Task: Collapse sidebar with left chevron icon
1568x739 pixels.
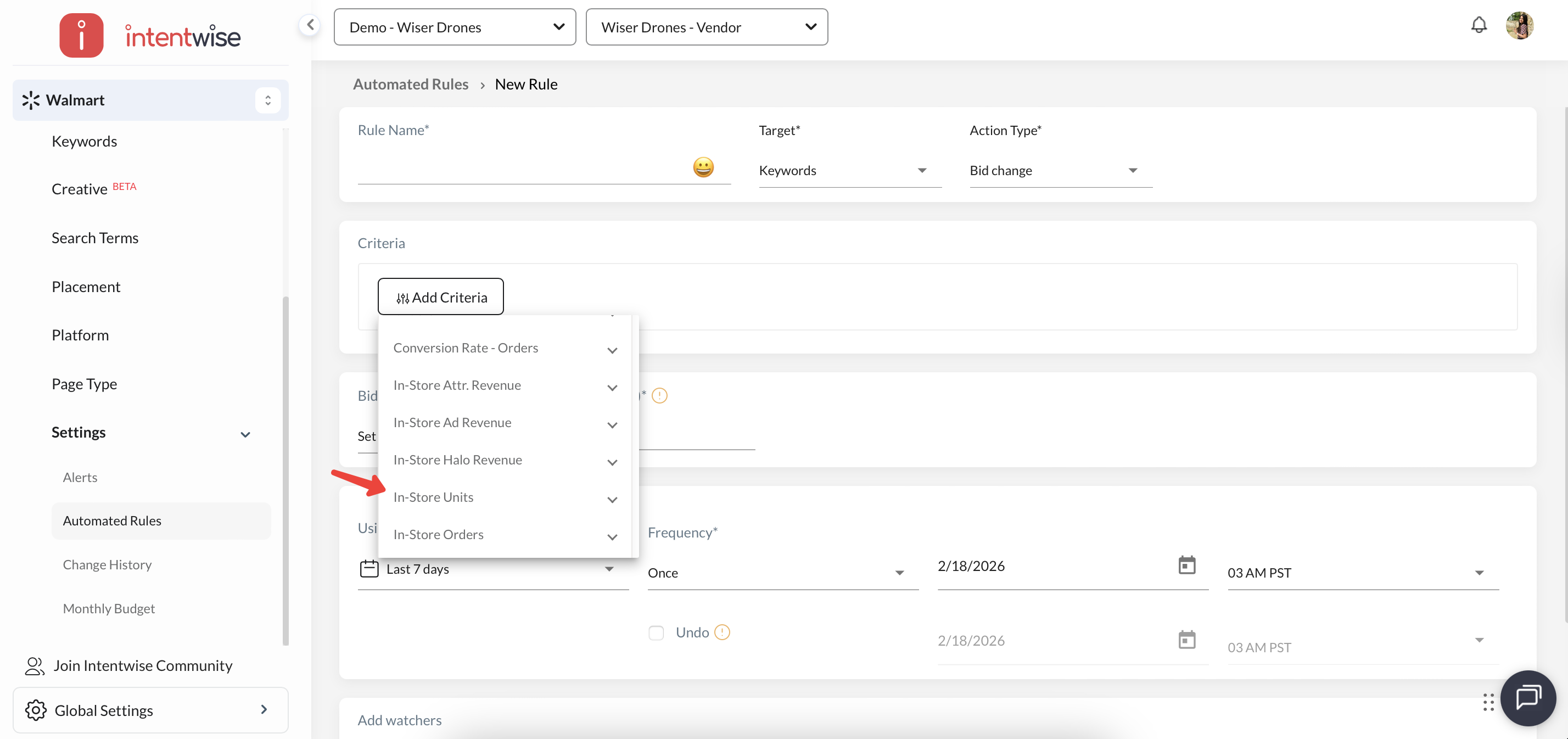Action: pos(310,25)
